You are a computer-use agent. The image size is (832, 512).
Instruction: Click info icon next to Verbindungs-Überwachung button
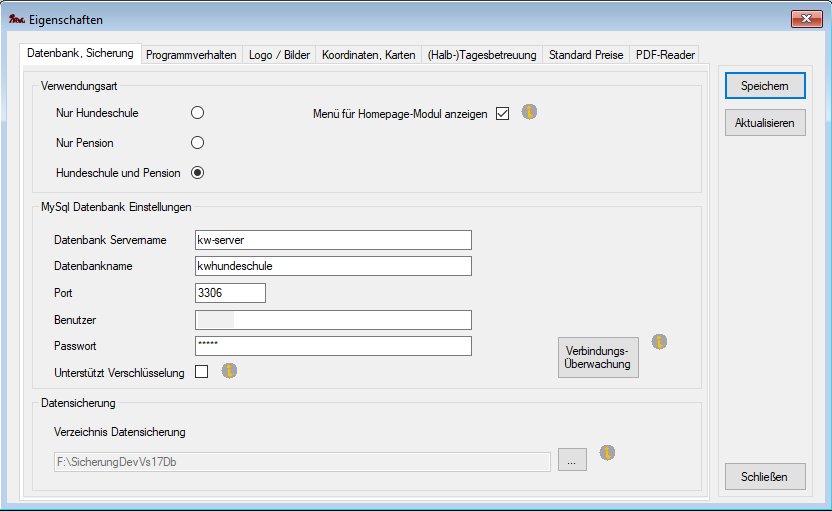pyautogui.click(x=659, y=342)
